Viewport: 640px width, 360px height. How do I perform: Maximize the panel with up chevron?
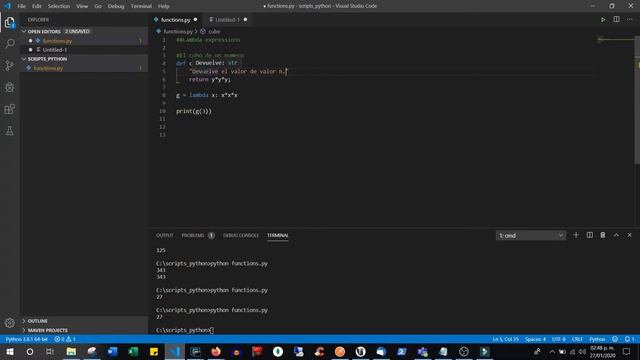pyautogui.click(x=616, y=235)
